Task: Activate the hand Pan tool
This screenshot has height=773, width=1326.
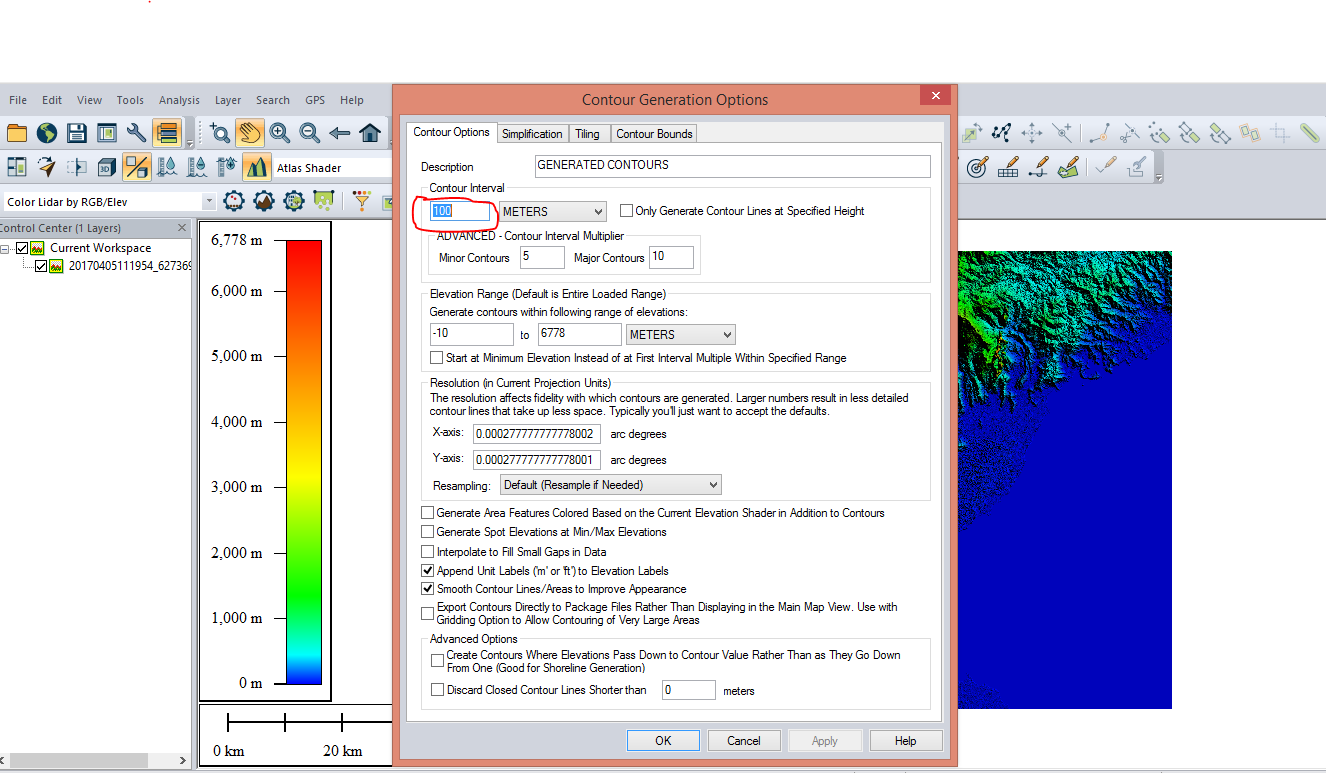Action: [249, 132]
